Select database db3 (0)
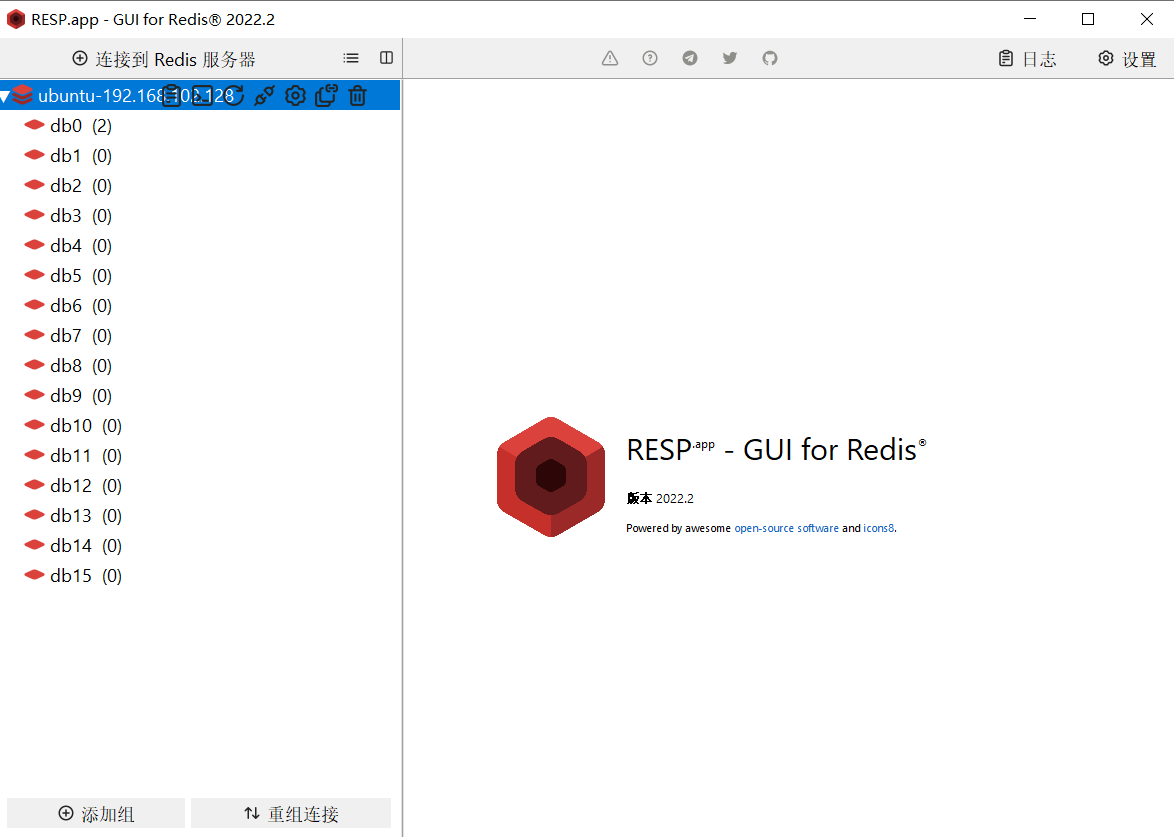Image resolution: width=1174 pixels, height=837 pixels. [x=200, y=216]
